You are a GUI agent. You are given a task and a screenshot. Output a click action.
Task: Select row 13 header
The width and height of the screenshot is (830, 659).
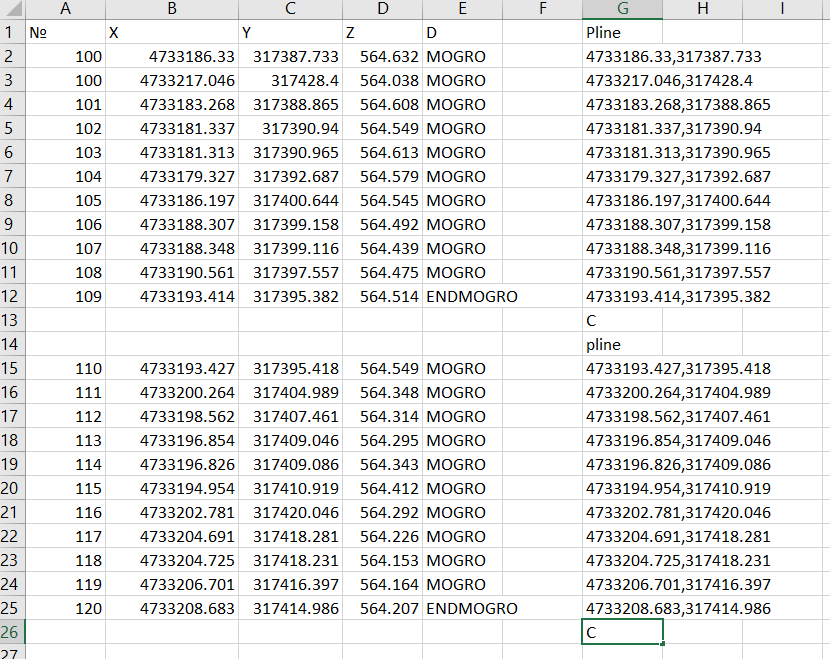(12, 320)
